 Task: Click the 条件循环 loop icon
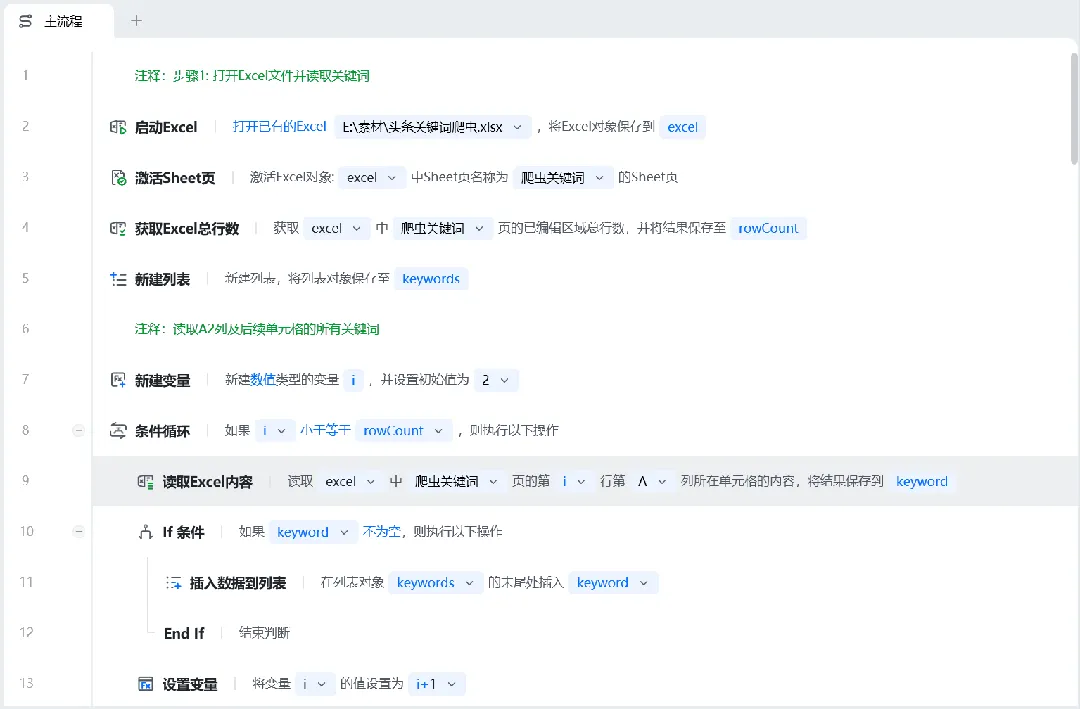[x=118, y=431]
